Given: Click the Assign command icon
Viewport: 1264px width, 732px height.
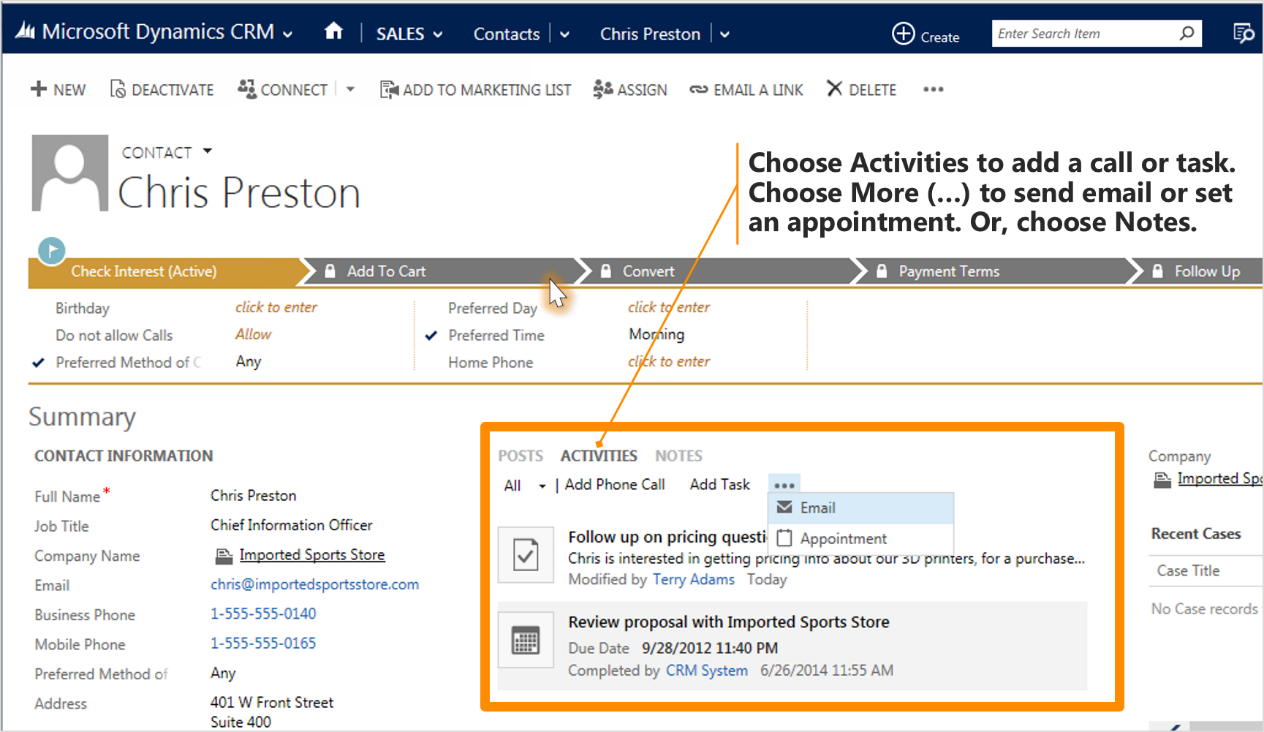Looking at the screenshot, I should pos(603,89).
